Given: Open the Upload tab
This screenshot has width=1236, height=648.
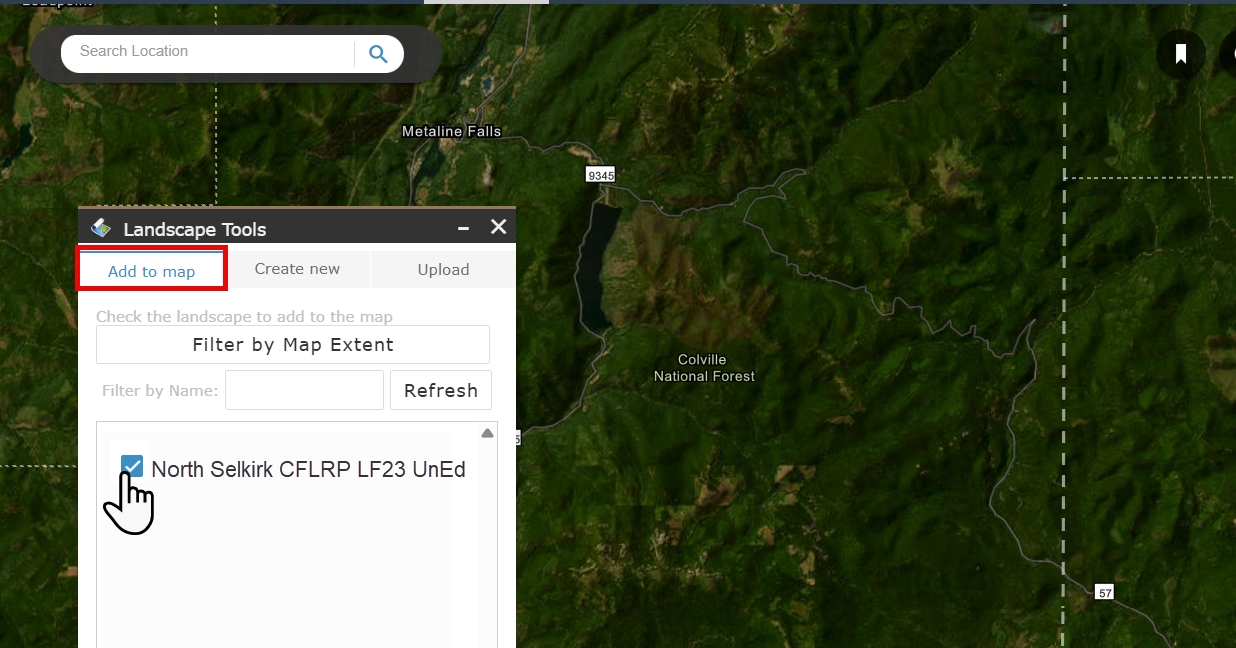Looking at the screenshot, I should [x=443, y=269].
